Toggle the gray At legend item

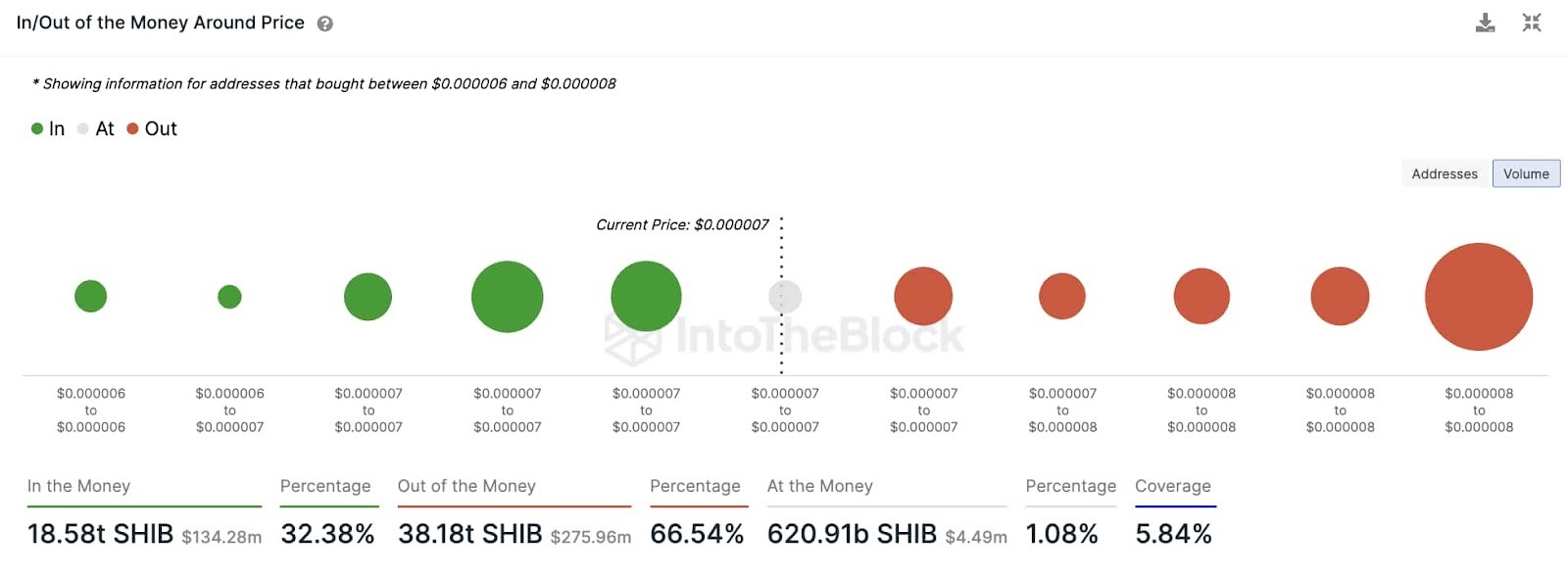pyautogui.click(x=96, y=128)
